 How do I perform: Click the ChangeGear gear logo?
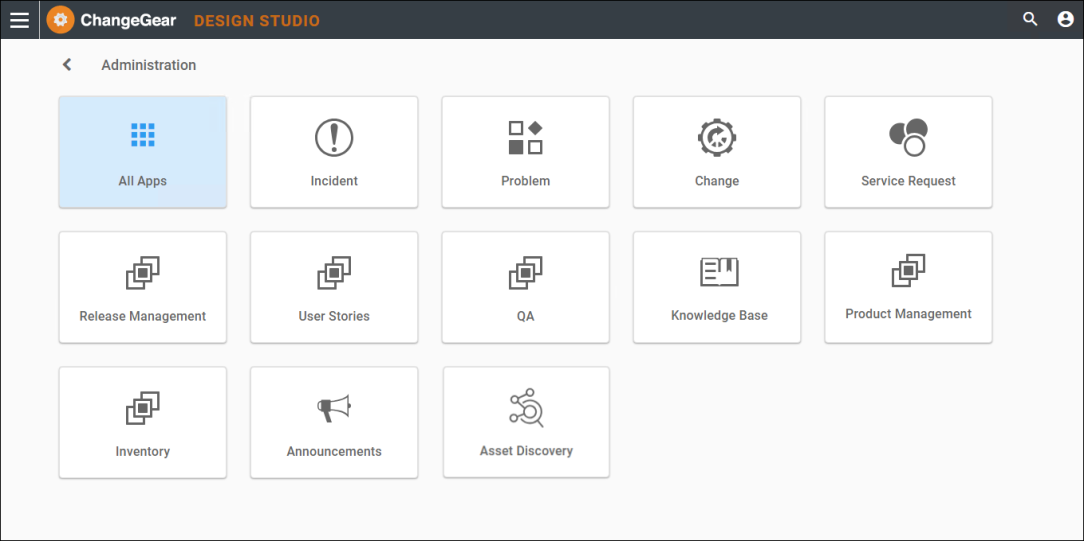click(60, 20)
